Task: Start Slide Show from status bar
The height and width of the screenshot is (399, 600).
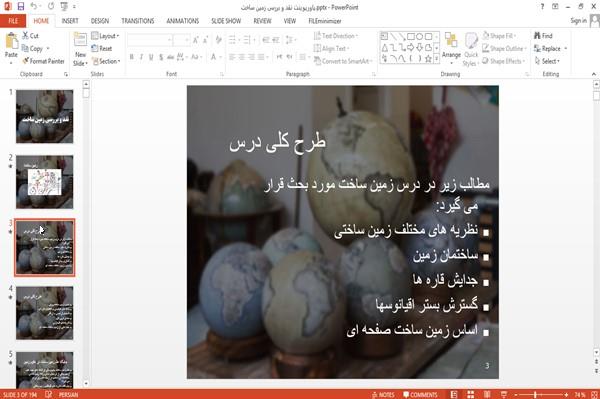Action: point(504,394)
